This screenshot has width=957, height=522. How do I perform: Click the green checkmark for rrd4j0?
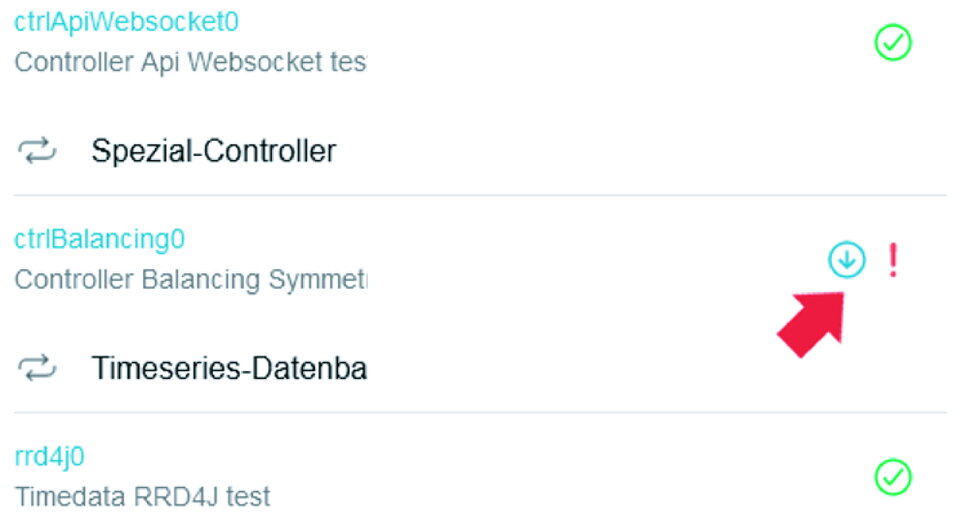click(893, 477)
